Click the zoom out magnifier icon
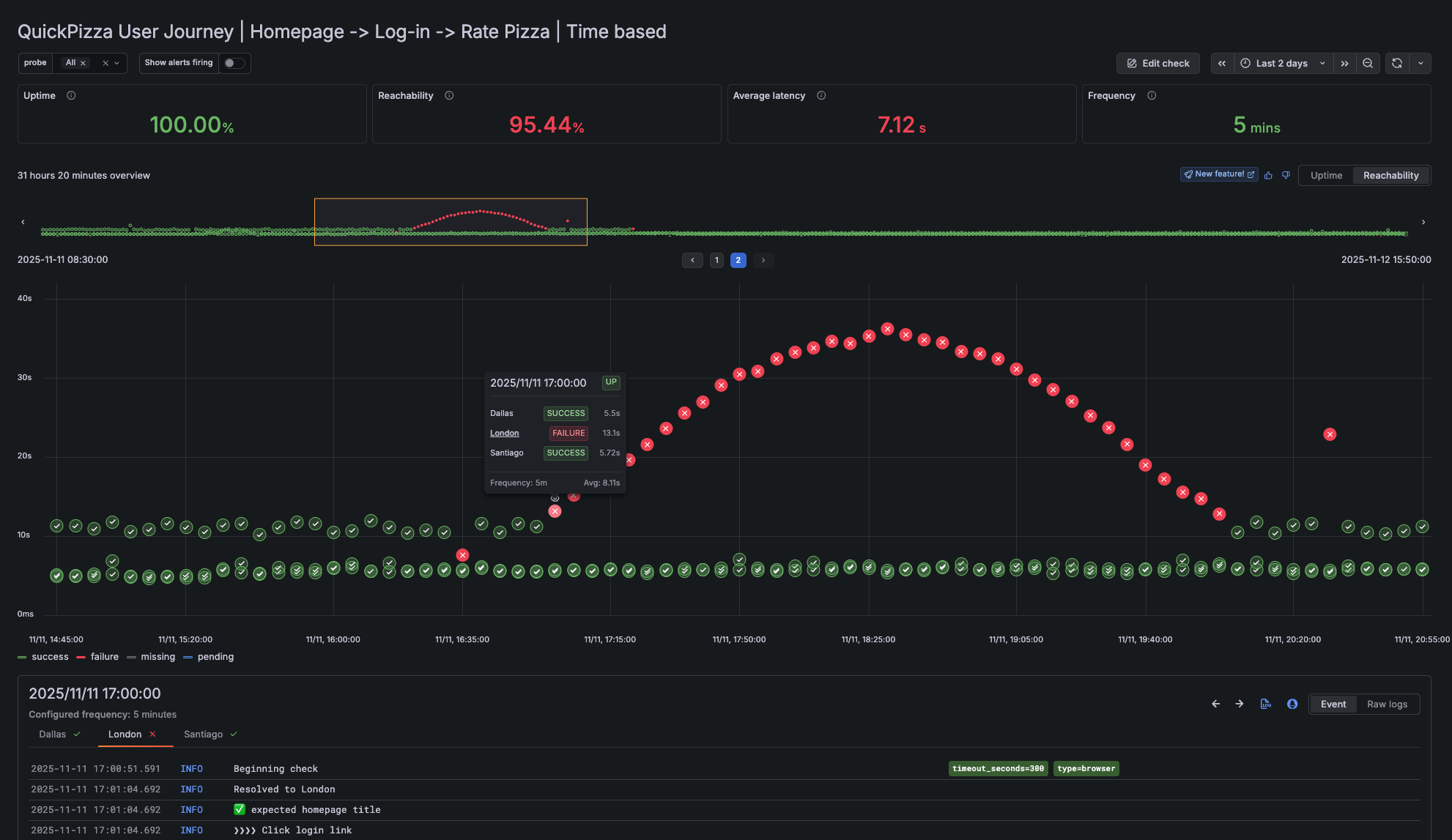The width and height of the screenshot is (1452, 840). (x=1368, y=63)
